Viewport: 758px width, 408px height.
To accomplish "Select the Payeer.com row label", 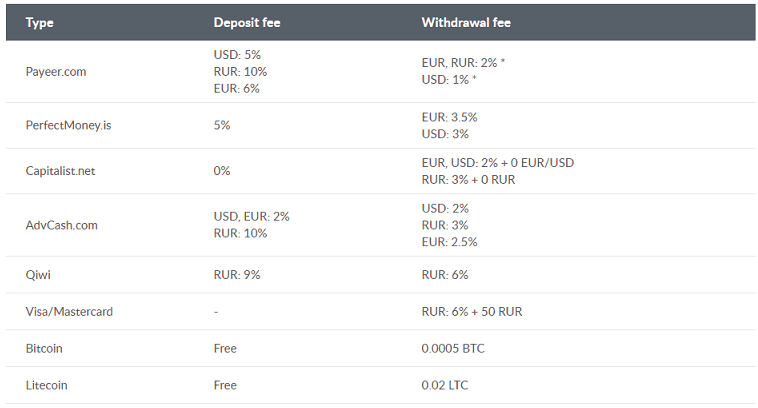I will (x=56, y=72).
